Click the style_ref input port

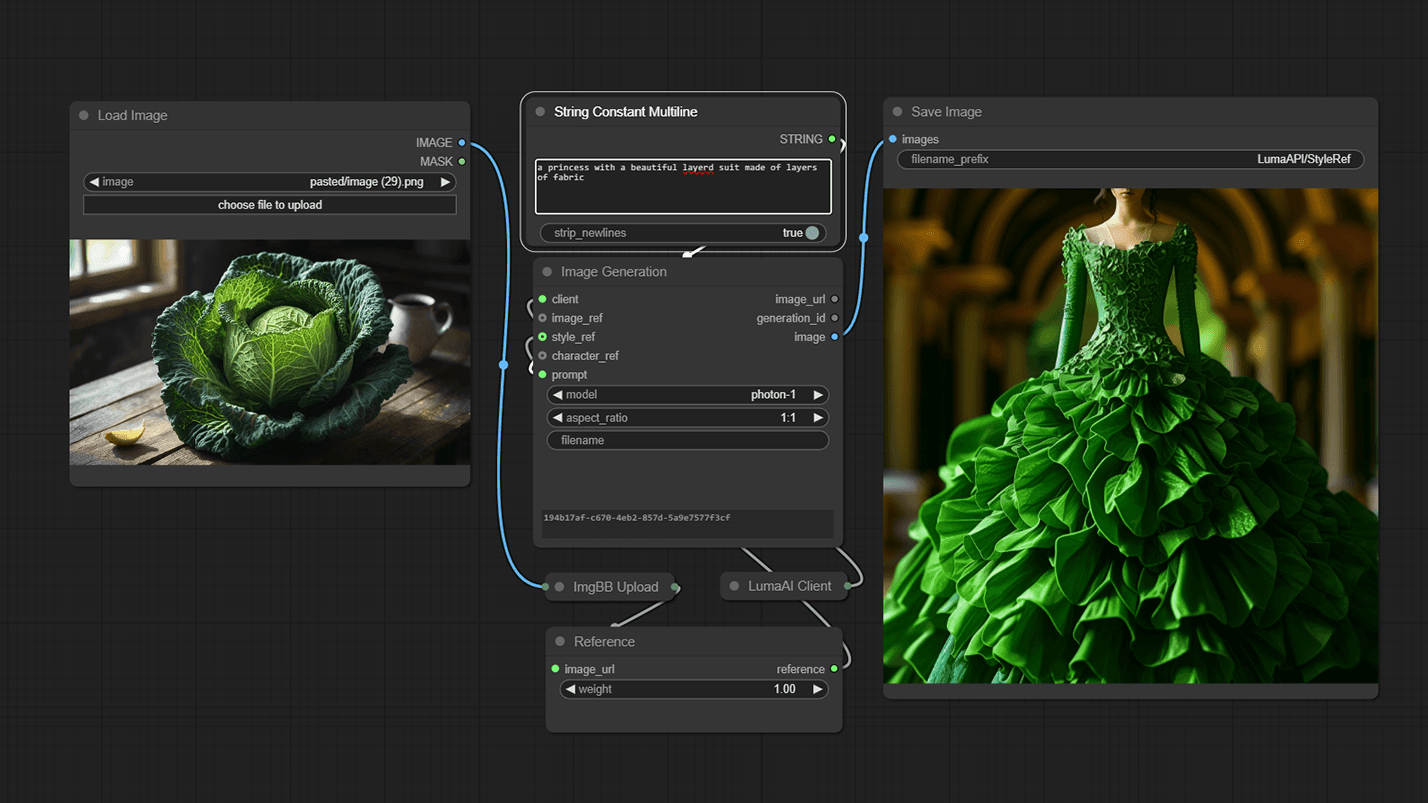coord(543,337)
